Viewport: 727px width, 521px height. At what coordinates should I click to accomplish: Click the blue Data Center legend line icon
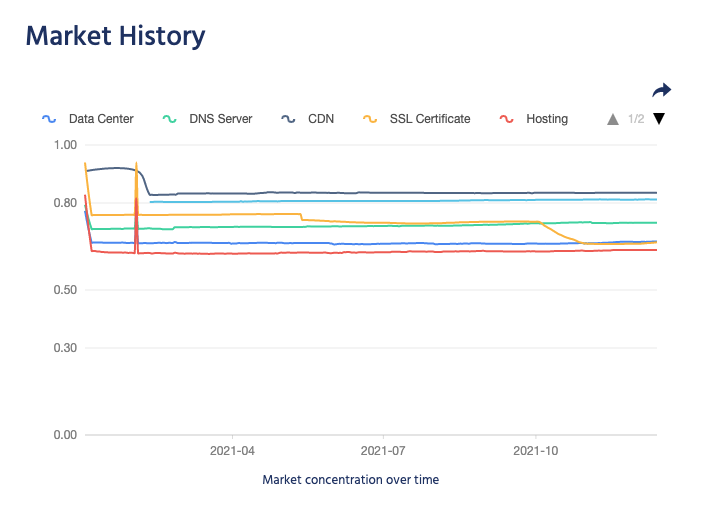coord(48,119)
